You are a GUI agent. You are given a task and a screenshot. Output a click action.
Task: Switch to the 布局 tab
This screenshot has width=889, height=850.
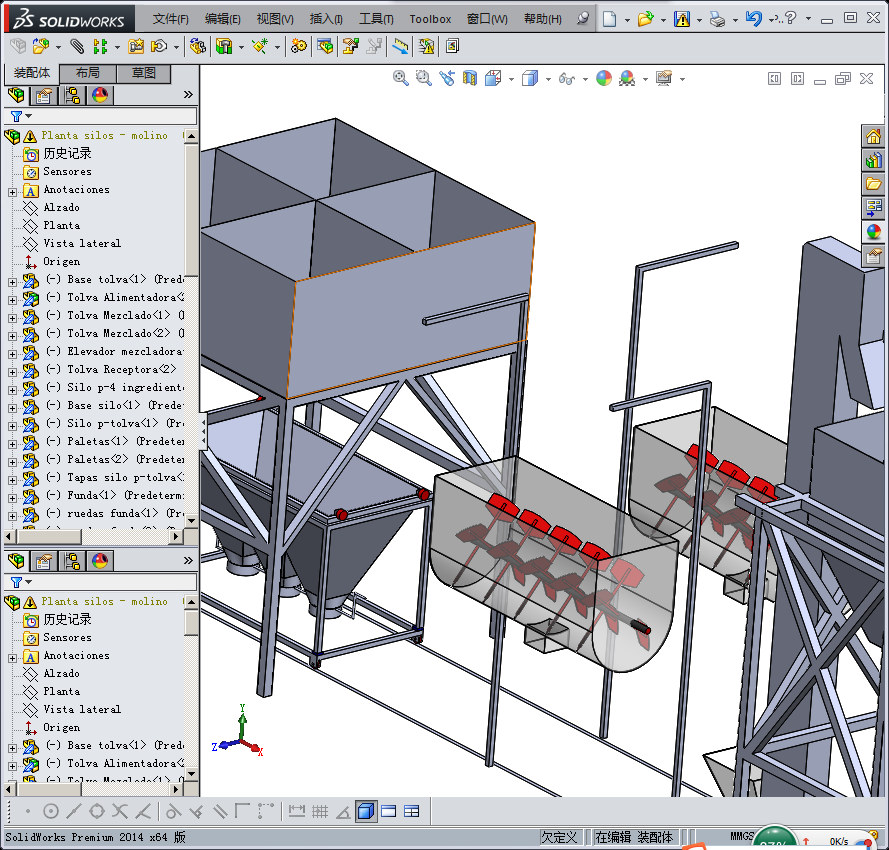(87, 73)
